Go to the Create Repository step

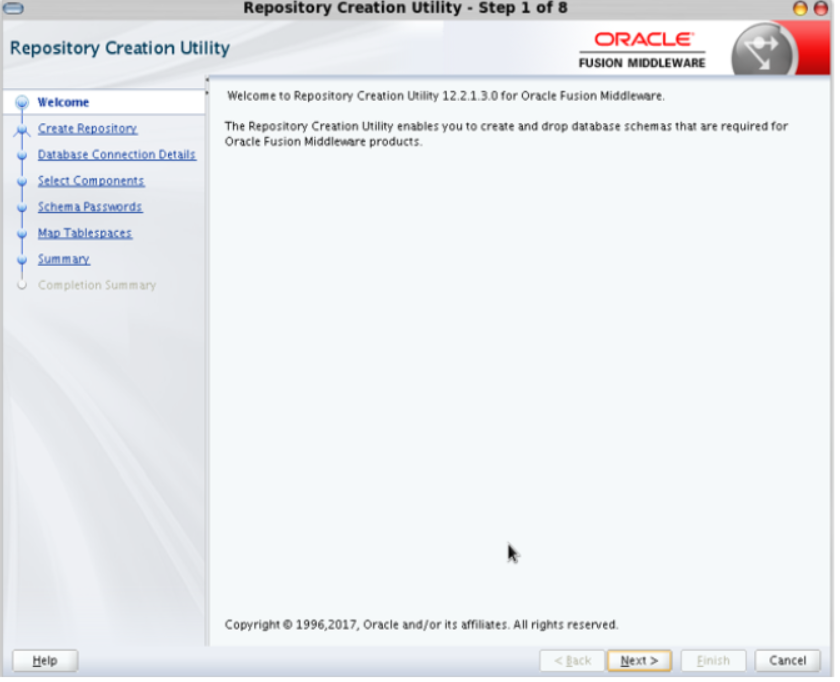click(x=87, y=129)
